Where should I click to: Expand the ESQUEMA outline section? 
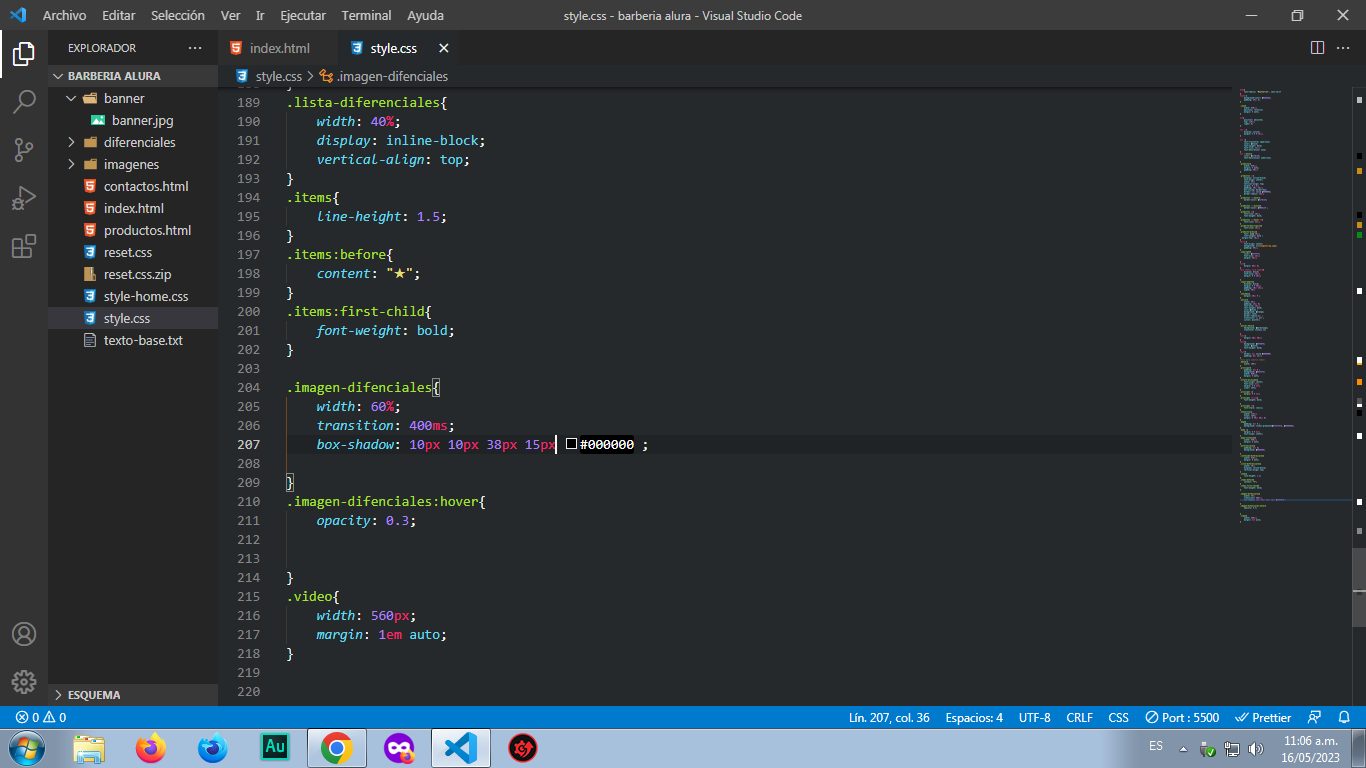pos(133,695)
